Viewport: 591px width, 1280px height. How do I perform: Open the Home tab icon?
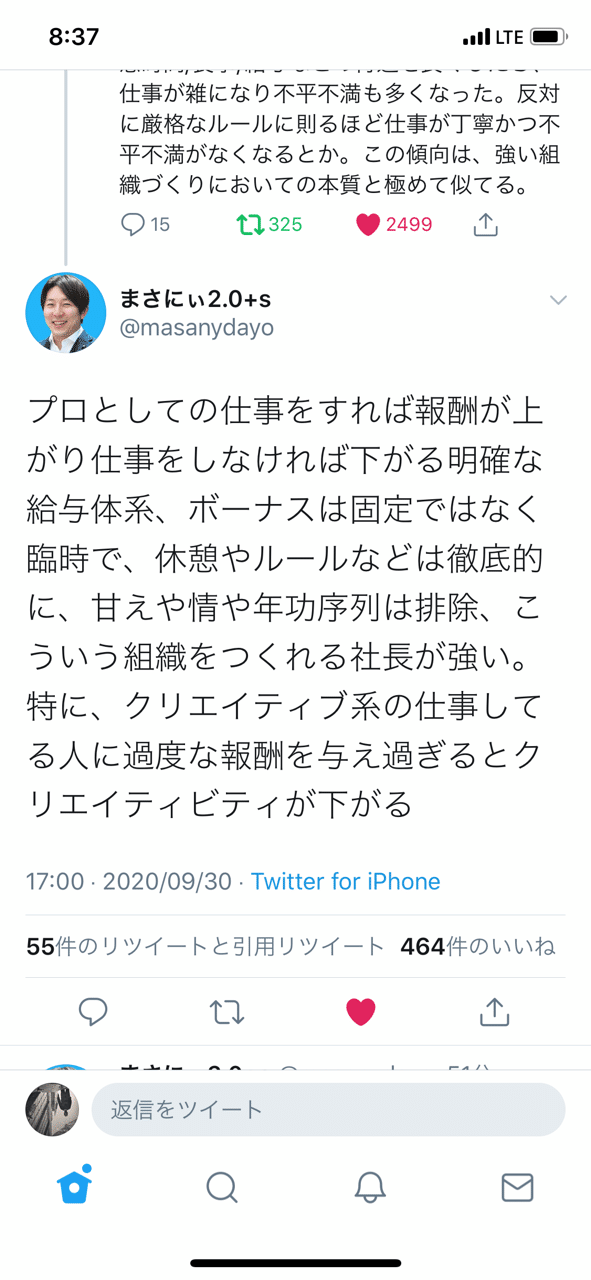(74, 1189)
